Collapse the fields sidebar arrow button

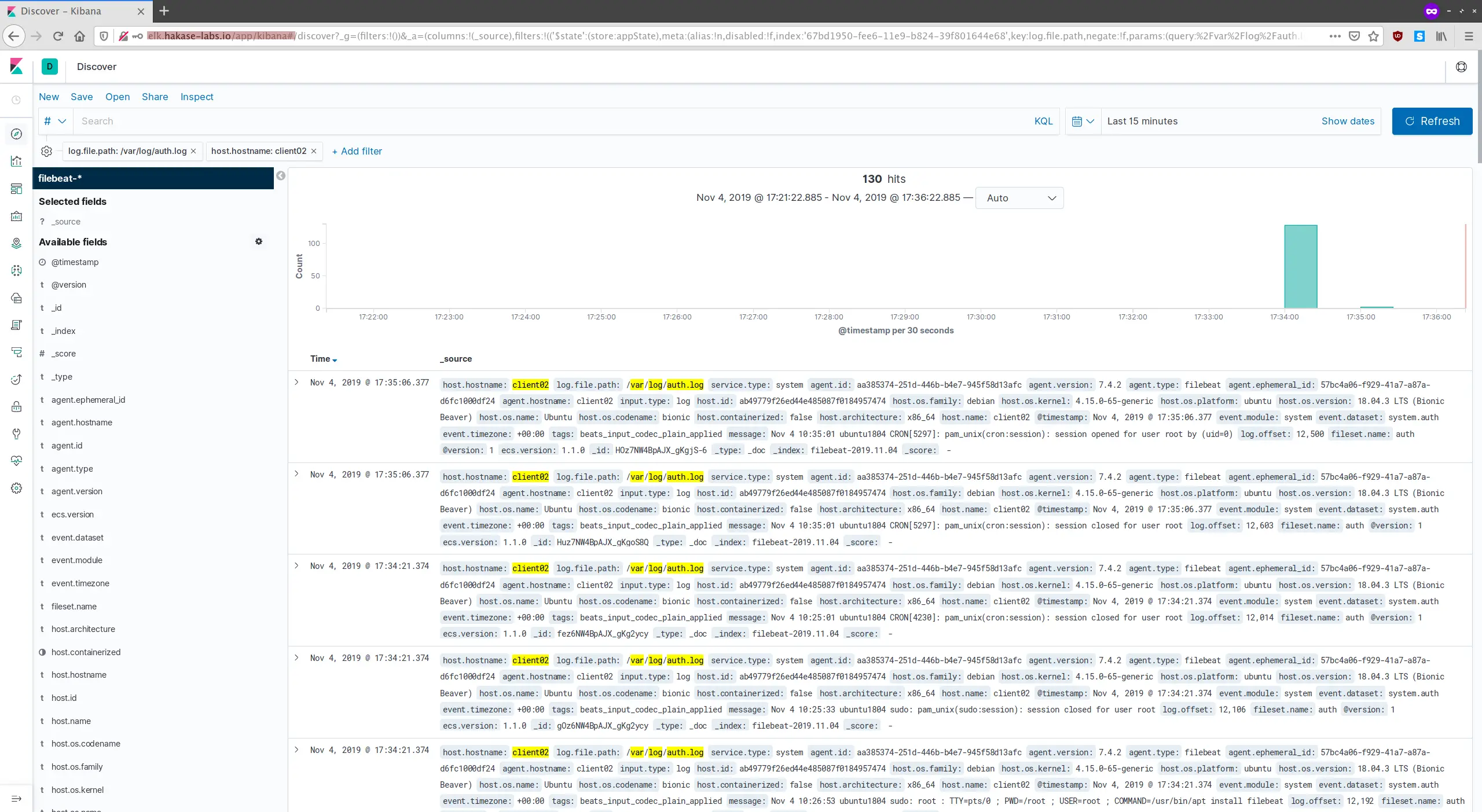click(x=281, y=176)
